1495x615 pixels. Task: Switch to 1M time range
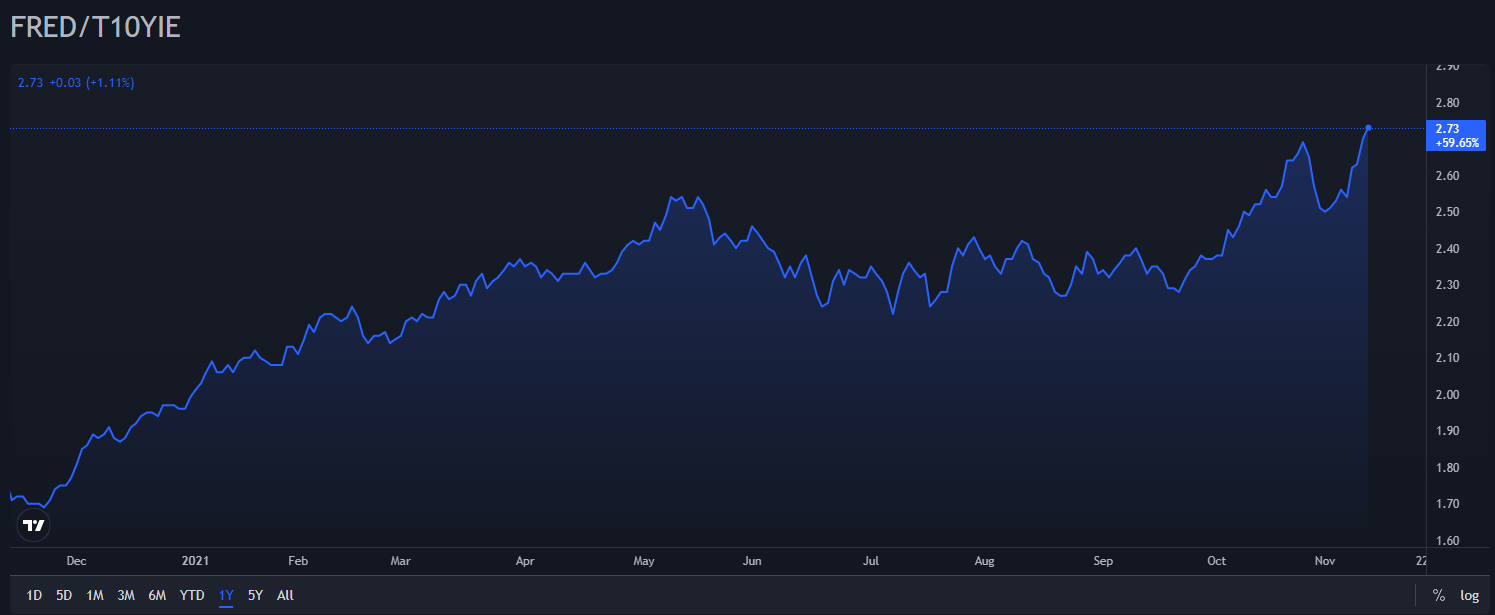[x=95, y=595]
